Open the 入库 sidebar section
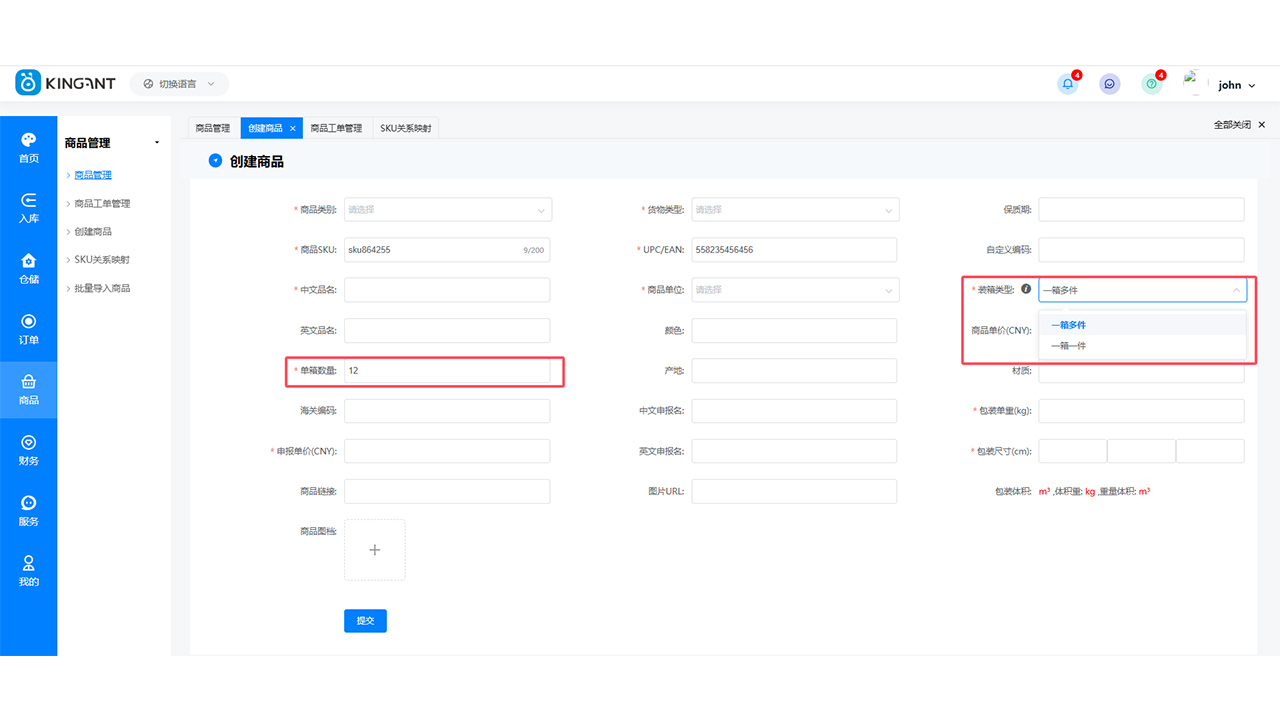1280x720 pixels. (29, 208)
